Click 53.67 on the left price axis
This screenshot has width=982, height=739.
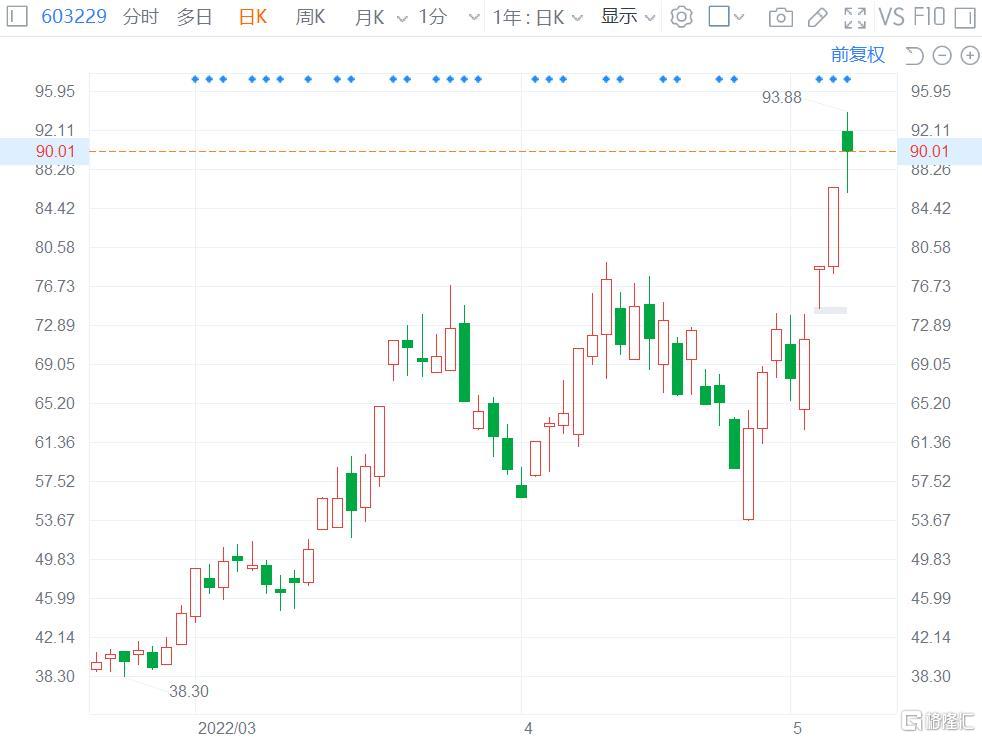(54, 520)
